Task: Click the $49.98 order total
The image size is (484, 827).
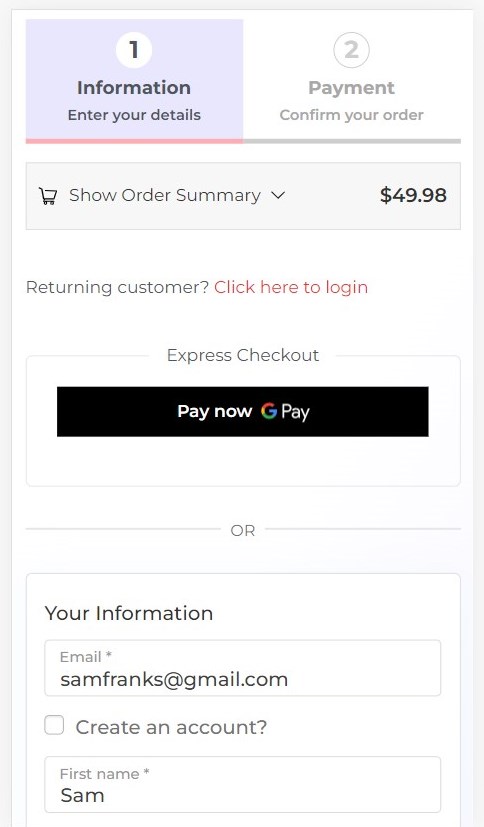Action: point(413,195)
